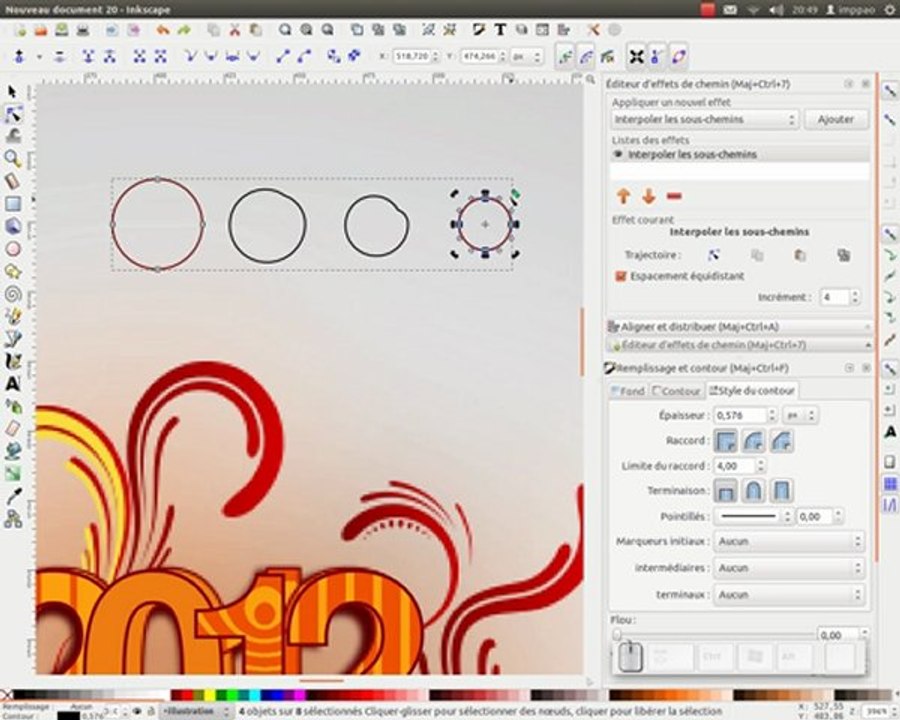Toggle current layer visibility in status bar
900x720 pixels.
tap(137, 711)
